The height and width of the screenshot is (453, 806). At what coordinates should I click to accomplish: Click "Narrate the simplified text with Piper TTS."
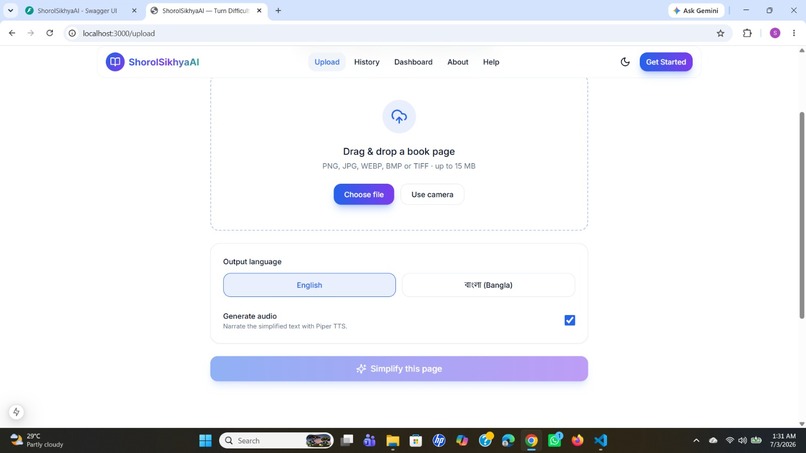click(x=285, y=326)
